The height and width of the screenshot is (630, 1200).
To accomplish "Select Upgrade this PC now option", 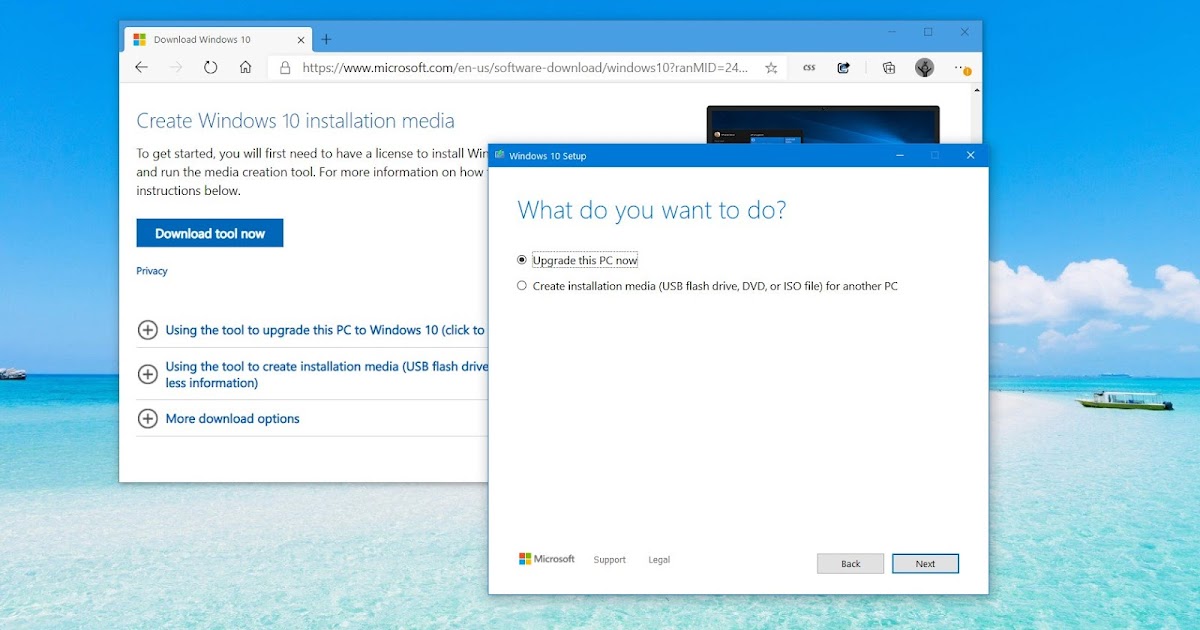I will [x=577, y=260].
